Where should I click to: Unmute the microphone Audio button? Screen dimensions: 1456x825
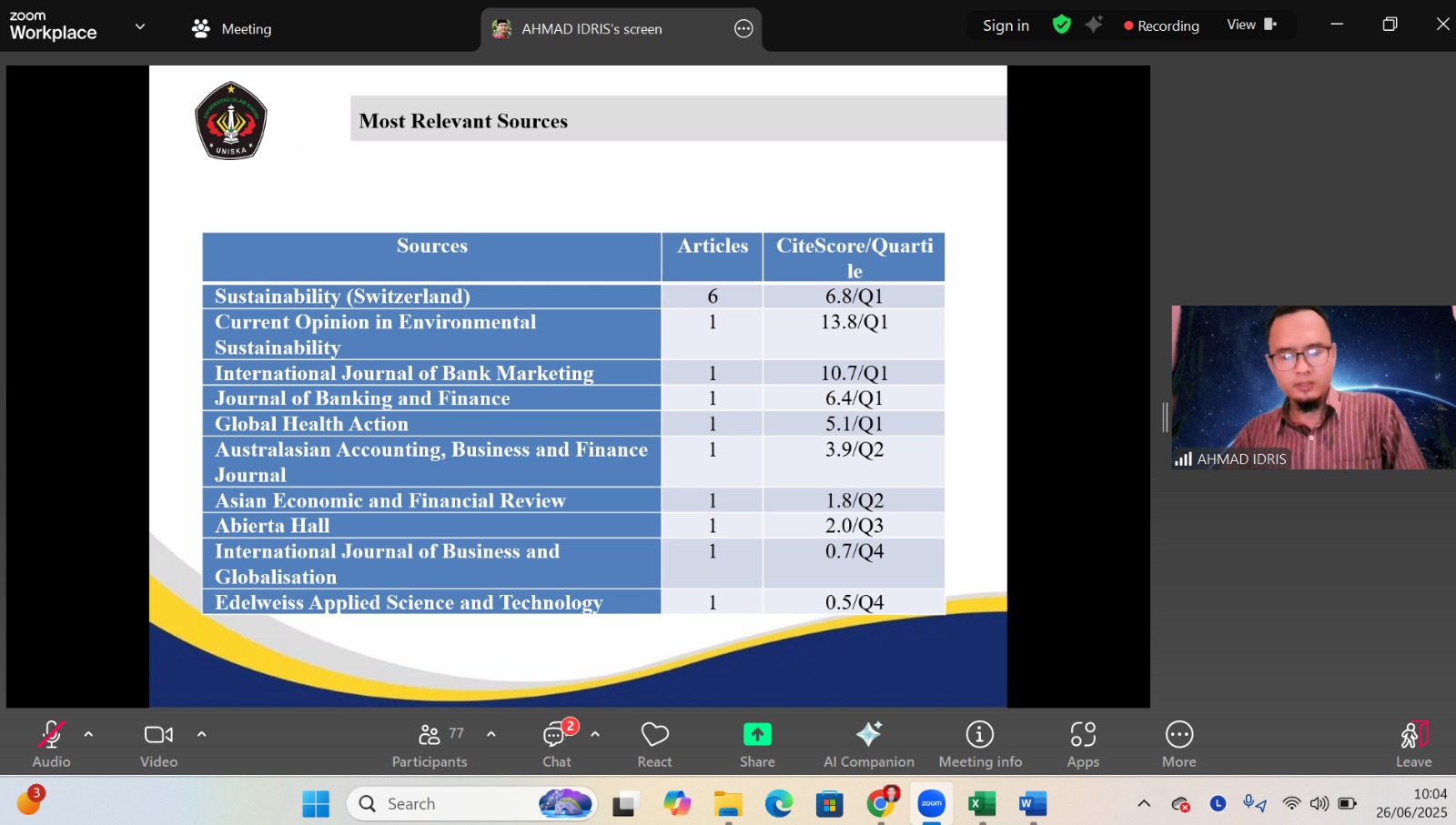point(51,744)
